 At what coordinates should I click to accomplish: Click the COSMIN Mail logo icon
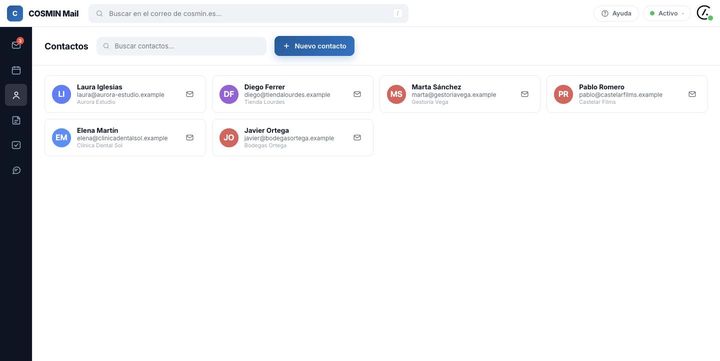(x=15, y=13)
